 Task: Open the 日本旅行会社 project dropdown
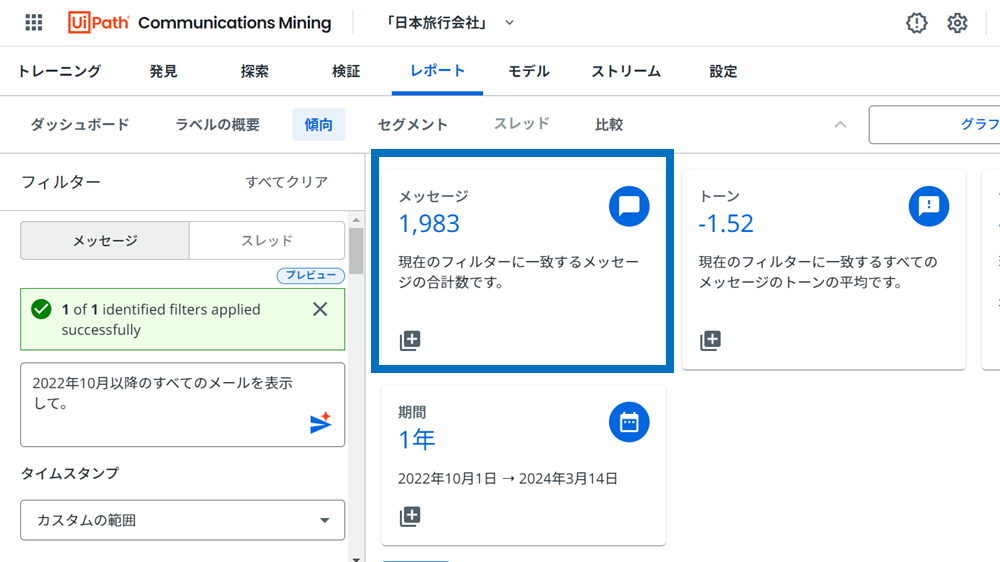pos(449,23)
